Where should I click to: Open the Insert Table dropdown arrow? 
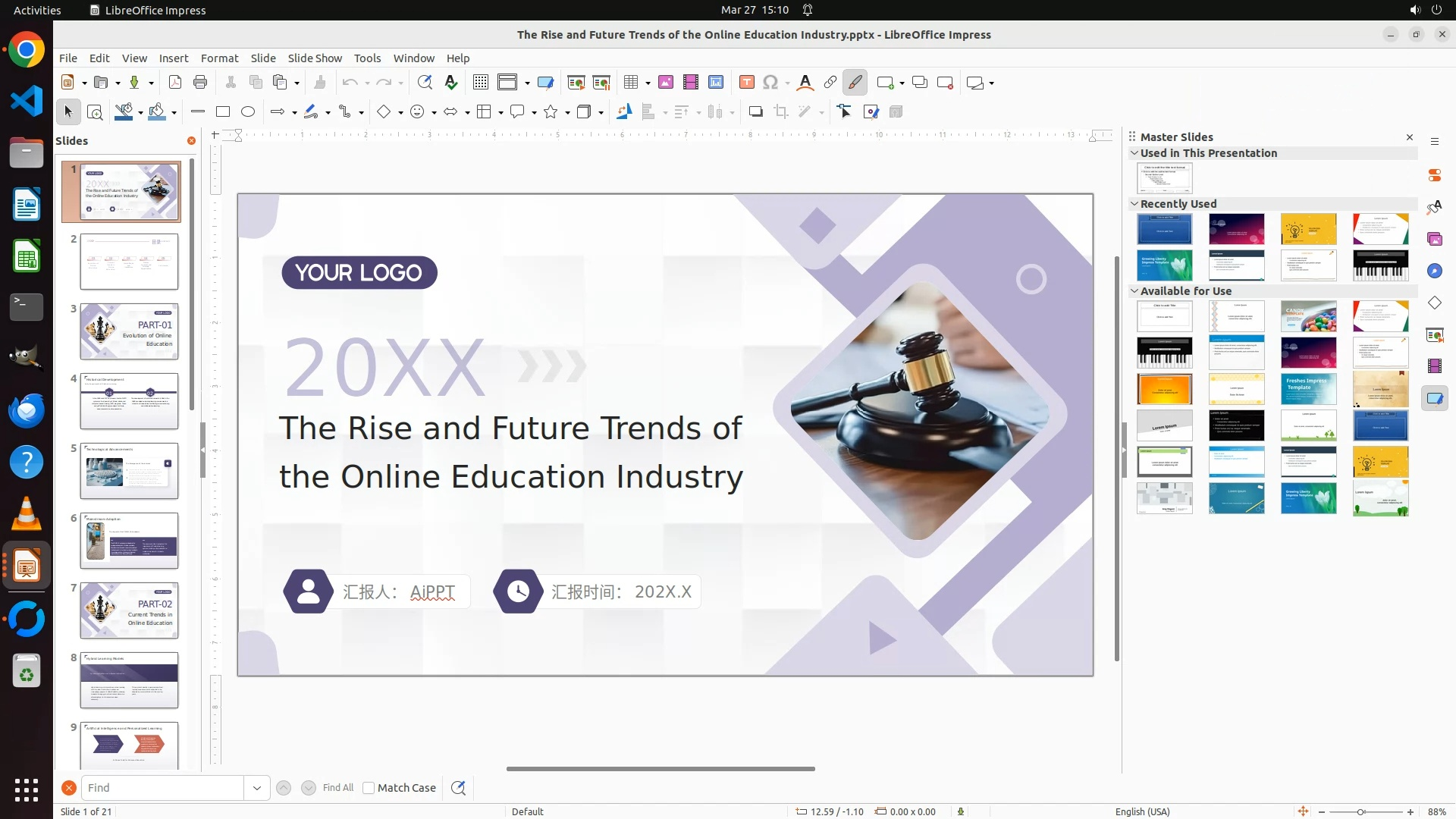(x=648, y=83)
